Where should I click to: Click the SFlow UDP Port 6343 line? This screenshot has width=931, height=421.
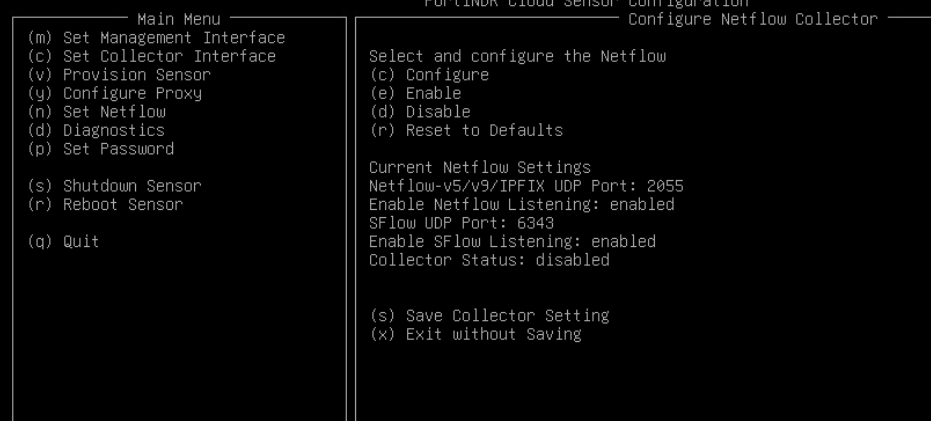point(461,223)
